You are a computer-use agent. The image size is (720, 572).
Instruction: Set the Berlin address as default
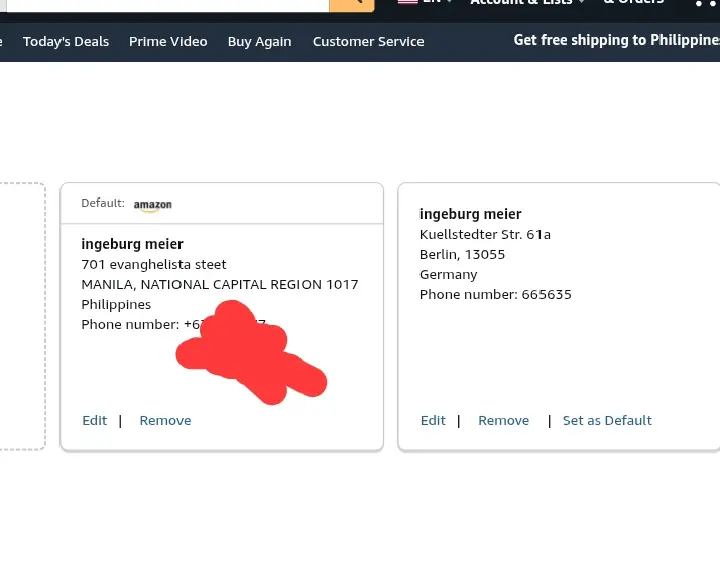[x=607, y=421]
